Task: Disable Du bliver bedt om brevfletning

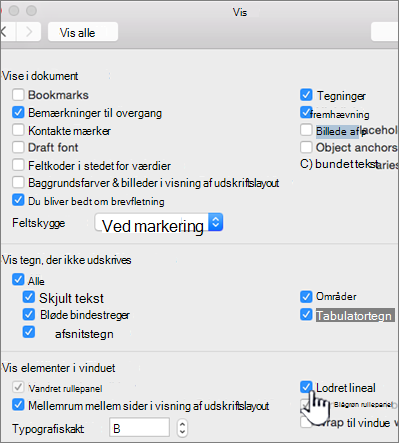Action: point(18,200)
